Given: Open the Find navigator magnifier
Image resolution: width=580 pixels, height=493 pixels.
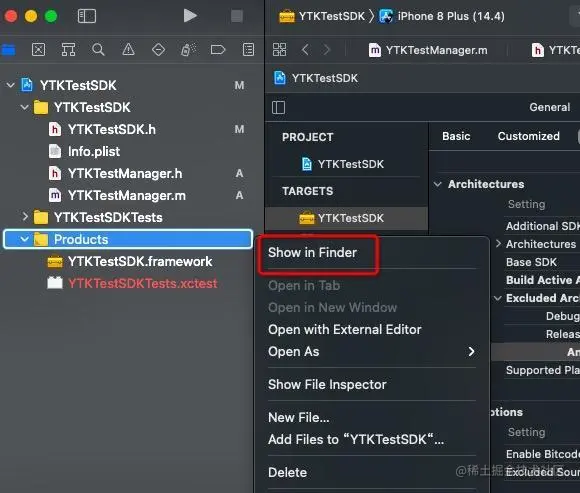Looking at the screenshot, I should click(98, 50).
